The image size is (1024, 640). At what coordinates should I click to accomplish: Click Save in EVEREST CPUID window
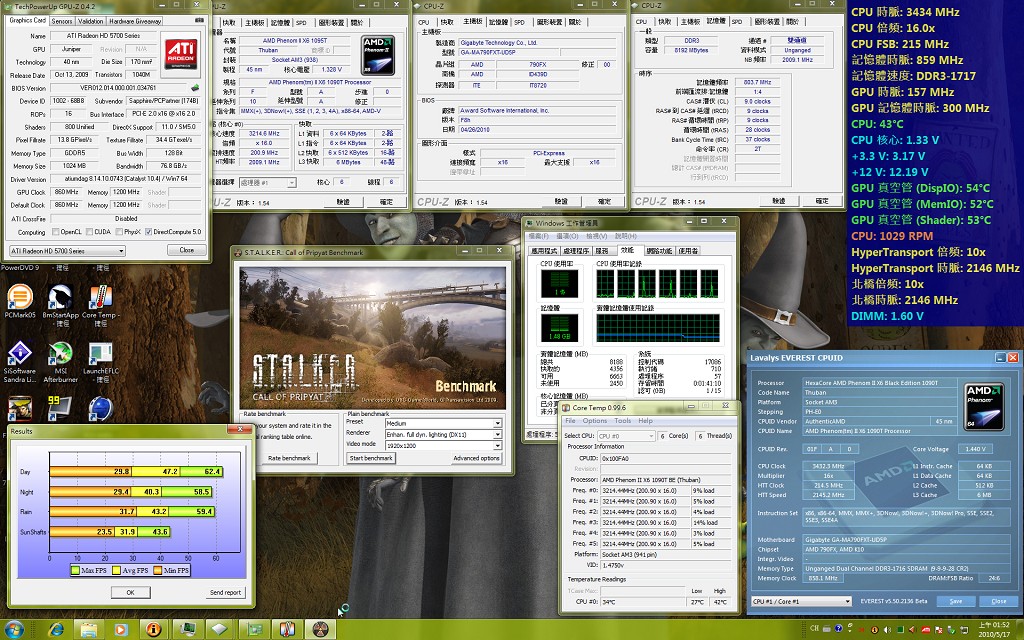pyautogui.click(x=955, y=601)
